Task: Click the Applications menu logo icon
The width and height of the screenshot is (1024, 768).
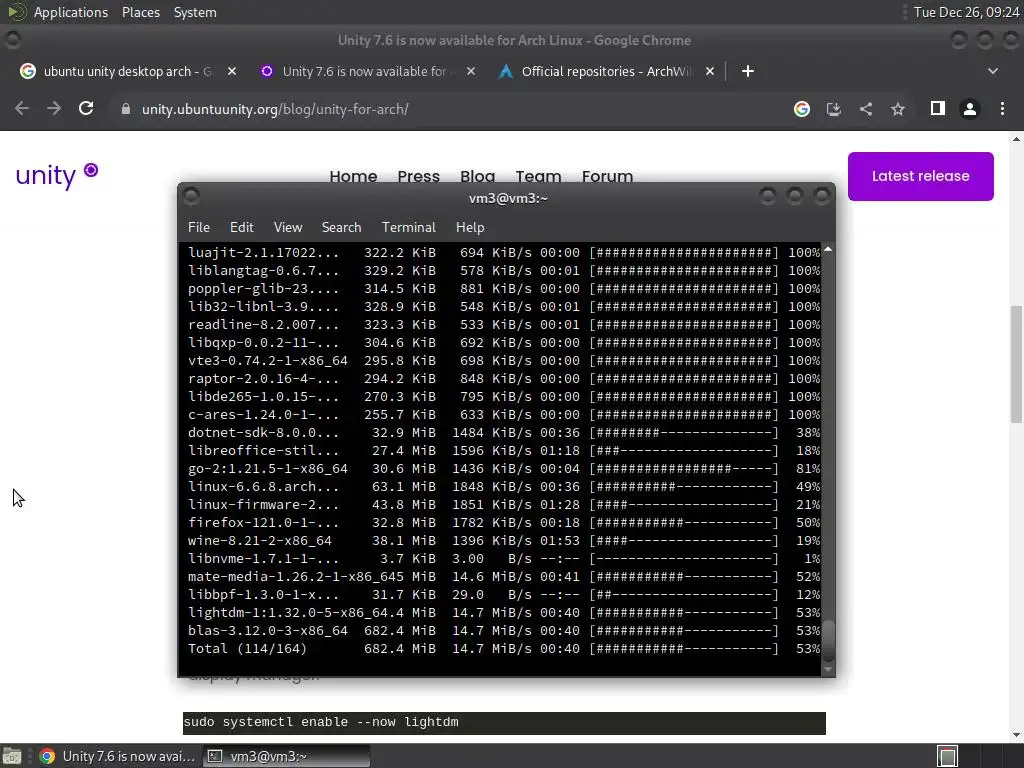Action: (x=16, y=12)
